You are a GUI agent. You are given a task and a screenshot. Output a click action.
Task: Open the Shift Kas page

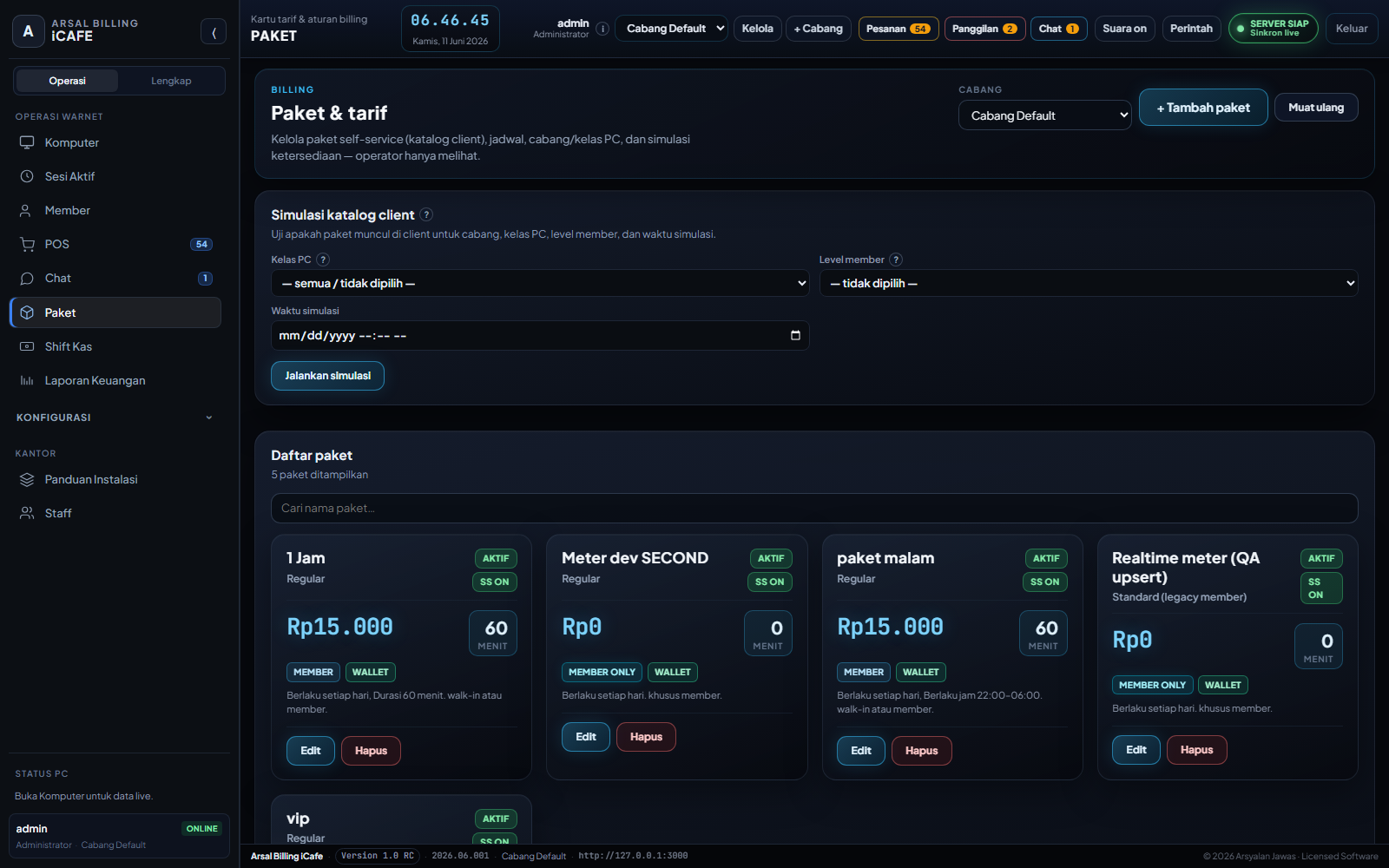pos(115,346)
